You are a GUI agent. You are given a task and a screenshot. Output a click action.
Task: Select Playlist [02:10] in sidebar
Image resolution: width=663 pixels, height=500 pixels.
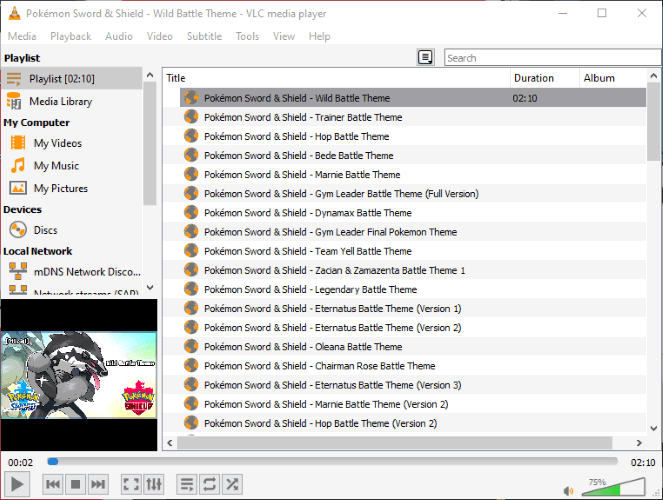pos(72,79)
